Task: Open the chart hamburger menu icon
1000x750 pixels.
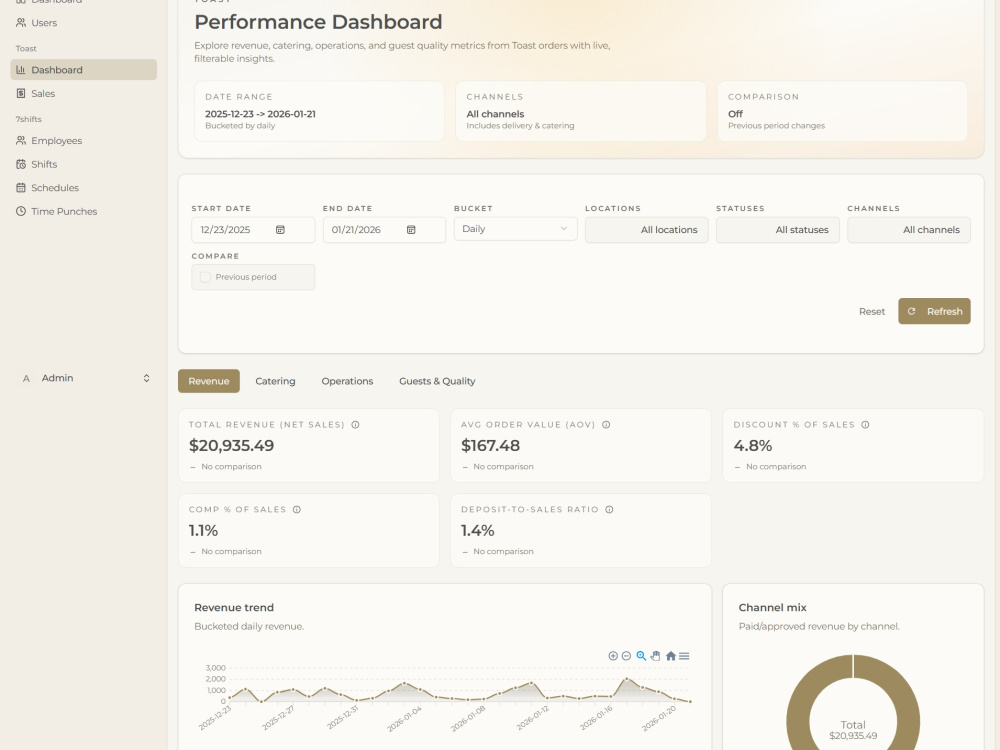Action: [684, 656]
